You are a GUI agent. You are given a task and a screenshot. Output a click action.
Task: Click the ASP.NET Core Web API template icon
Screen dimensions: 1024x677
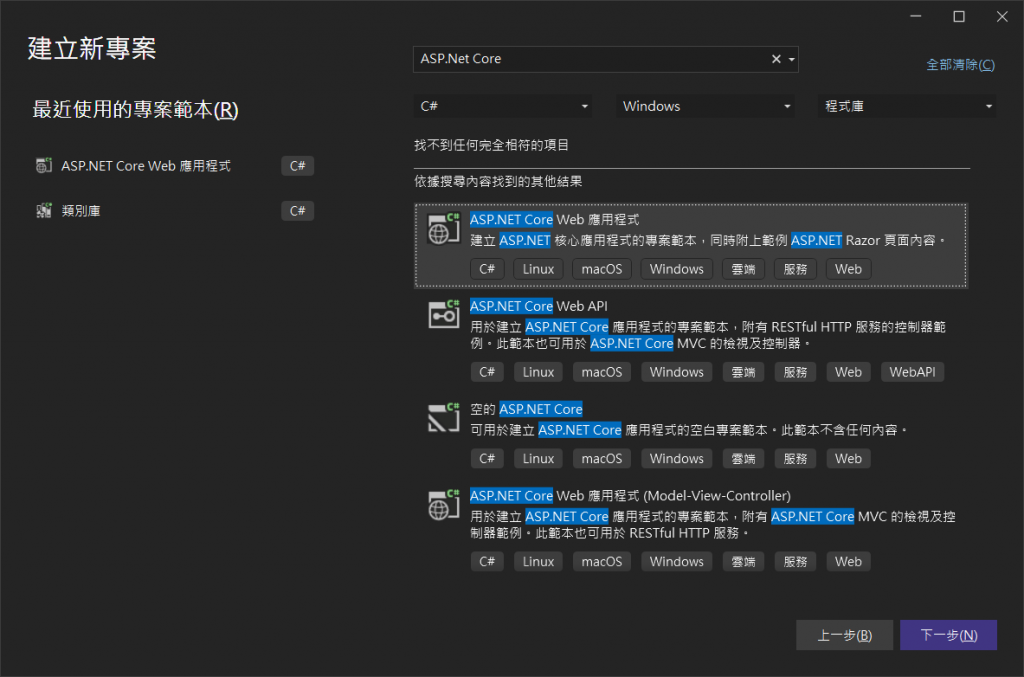[x=443, y=314]
